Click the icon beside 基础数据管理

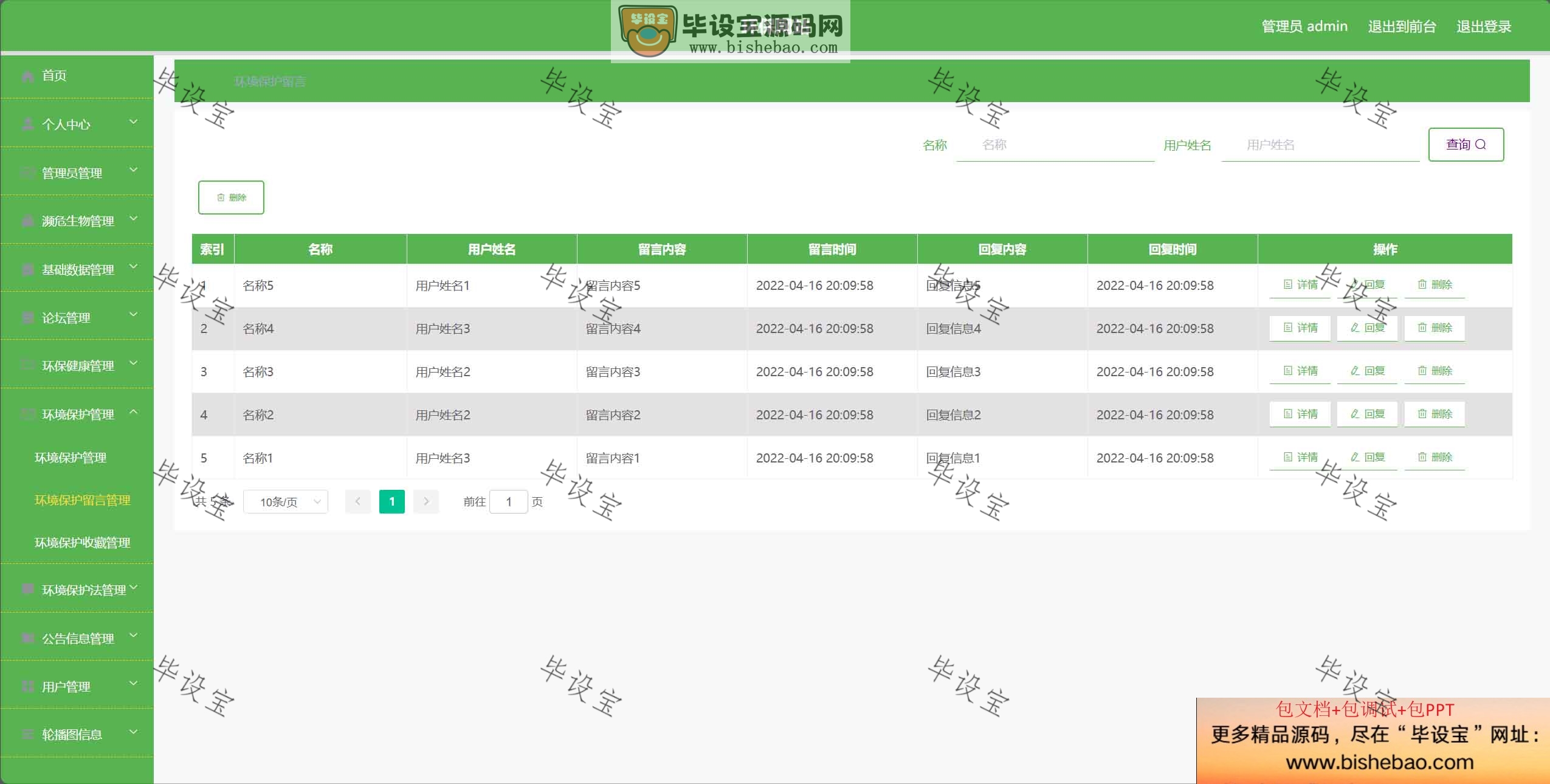point(27,270)
